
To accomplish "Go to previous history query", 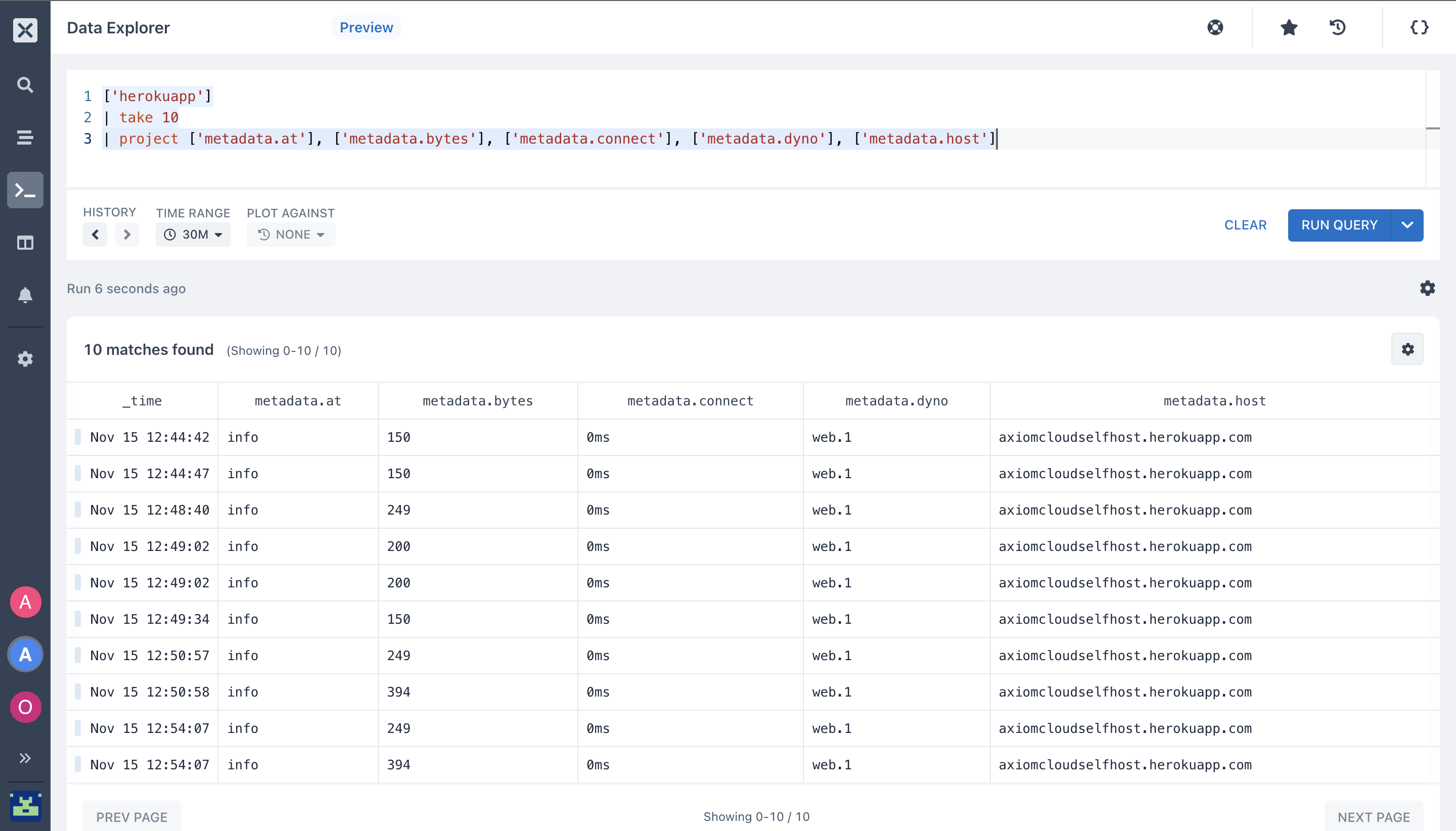I will coord(96,235).
